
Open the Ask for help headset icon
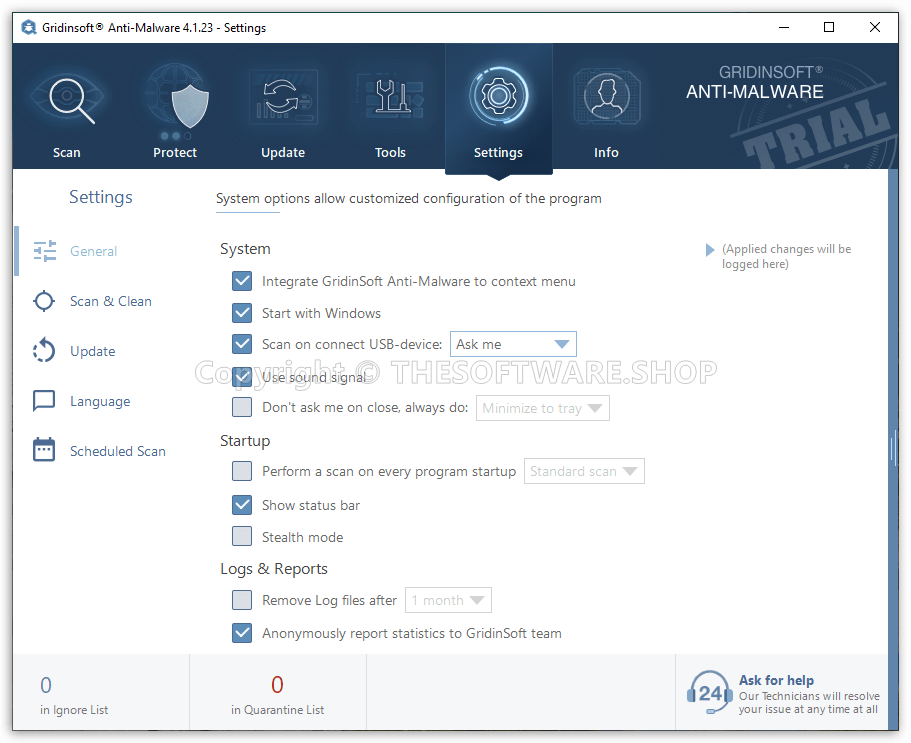coord(709,692)
